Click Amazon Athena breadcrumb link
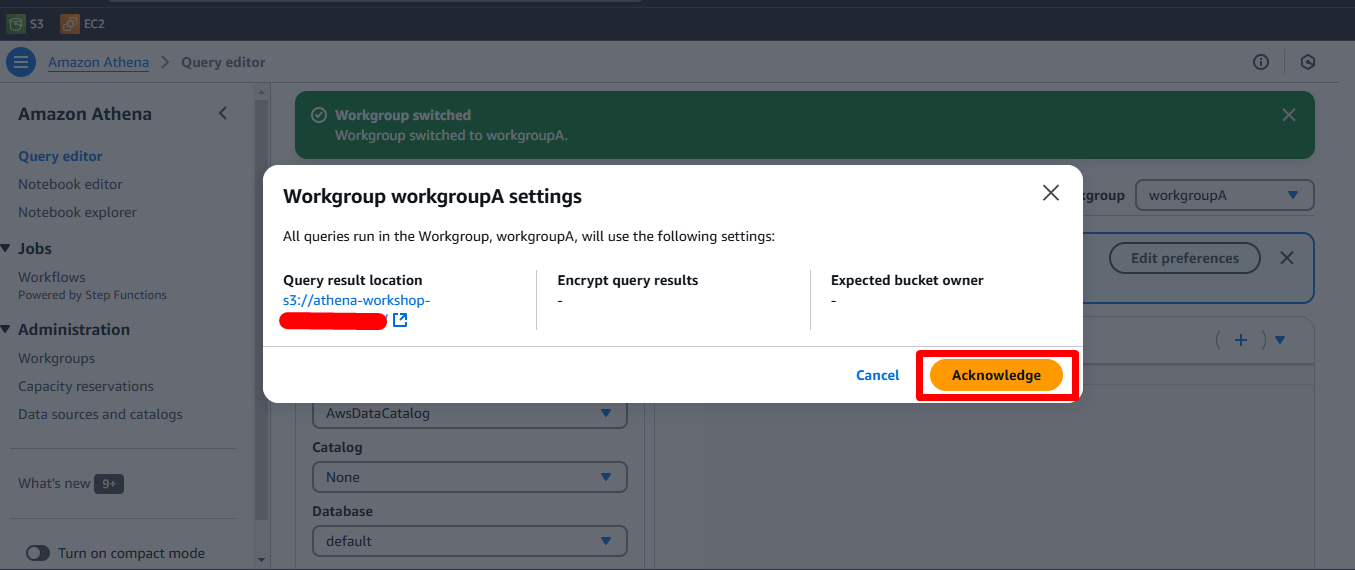The height and width of the screenshot is (570, 1355). [98, 62]
